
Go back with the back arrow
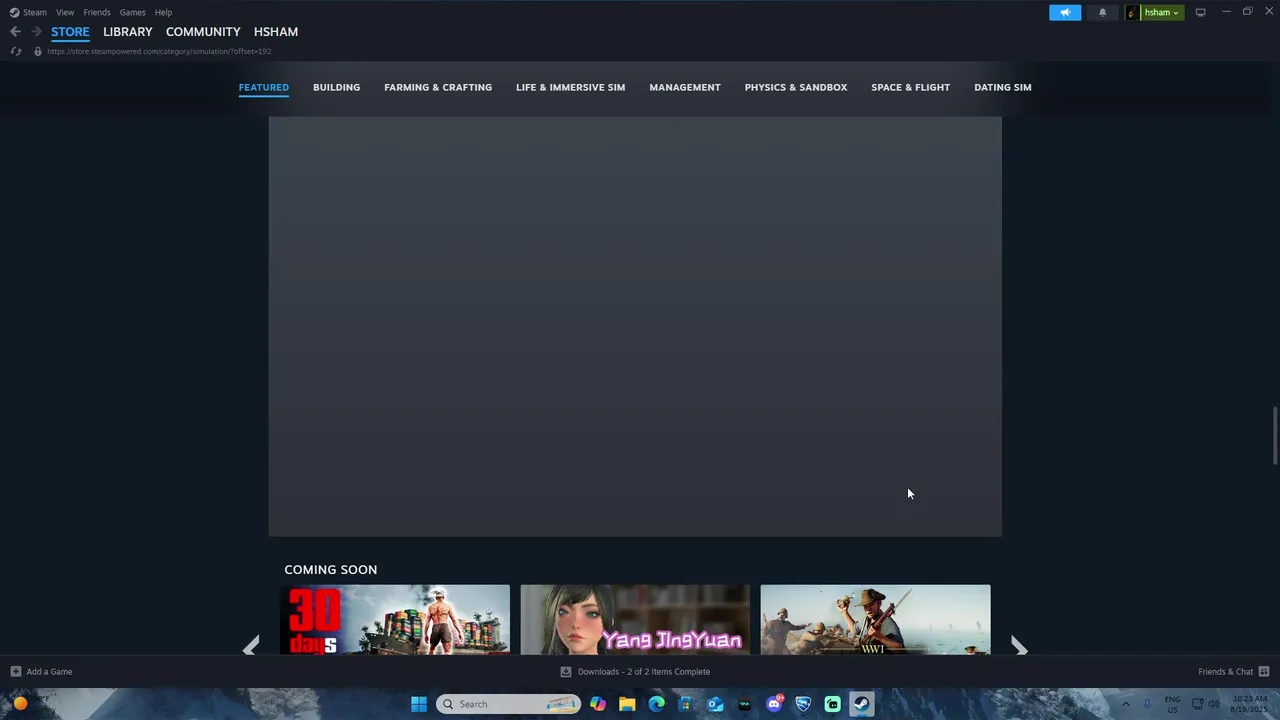15,32
